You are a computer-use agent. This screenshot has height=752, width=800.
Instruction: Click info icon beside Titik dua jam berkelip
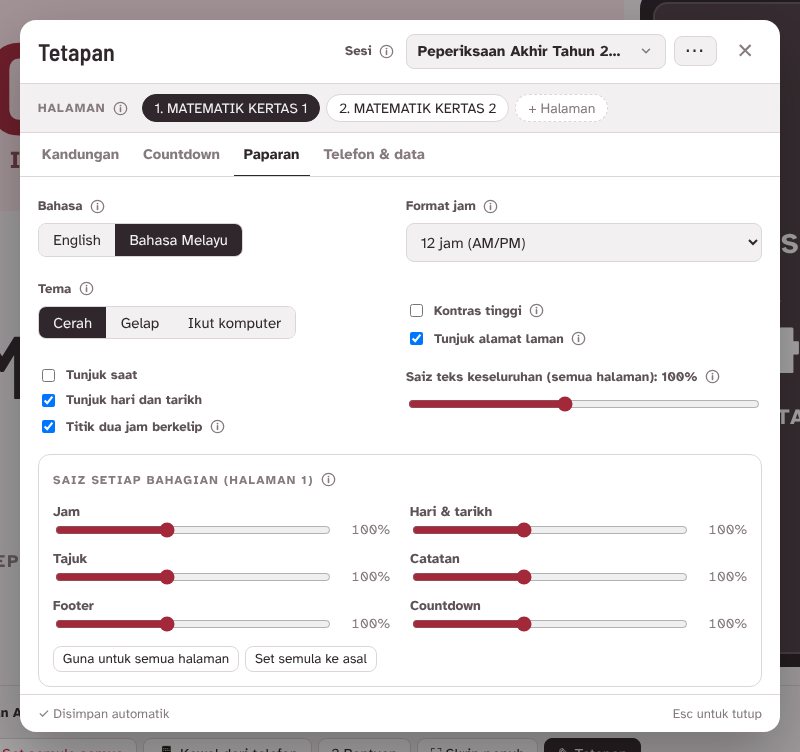click(218, 427)
